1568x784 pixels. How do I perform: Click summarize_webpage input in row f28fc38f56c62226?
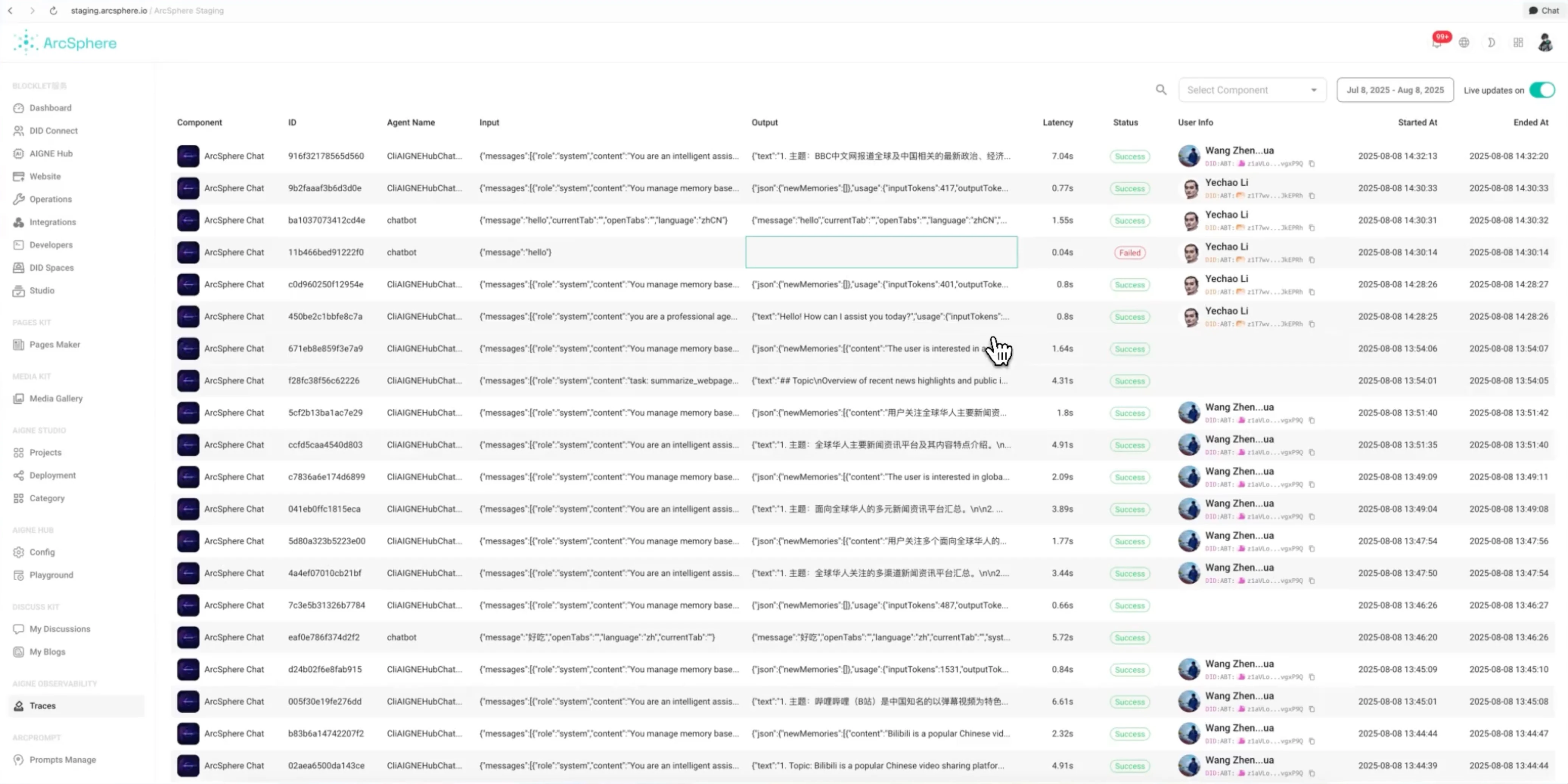(609, 381)
